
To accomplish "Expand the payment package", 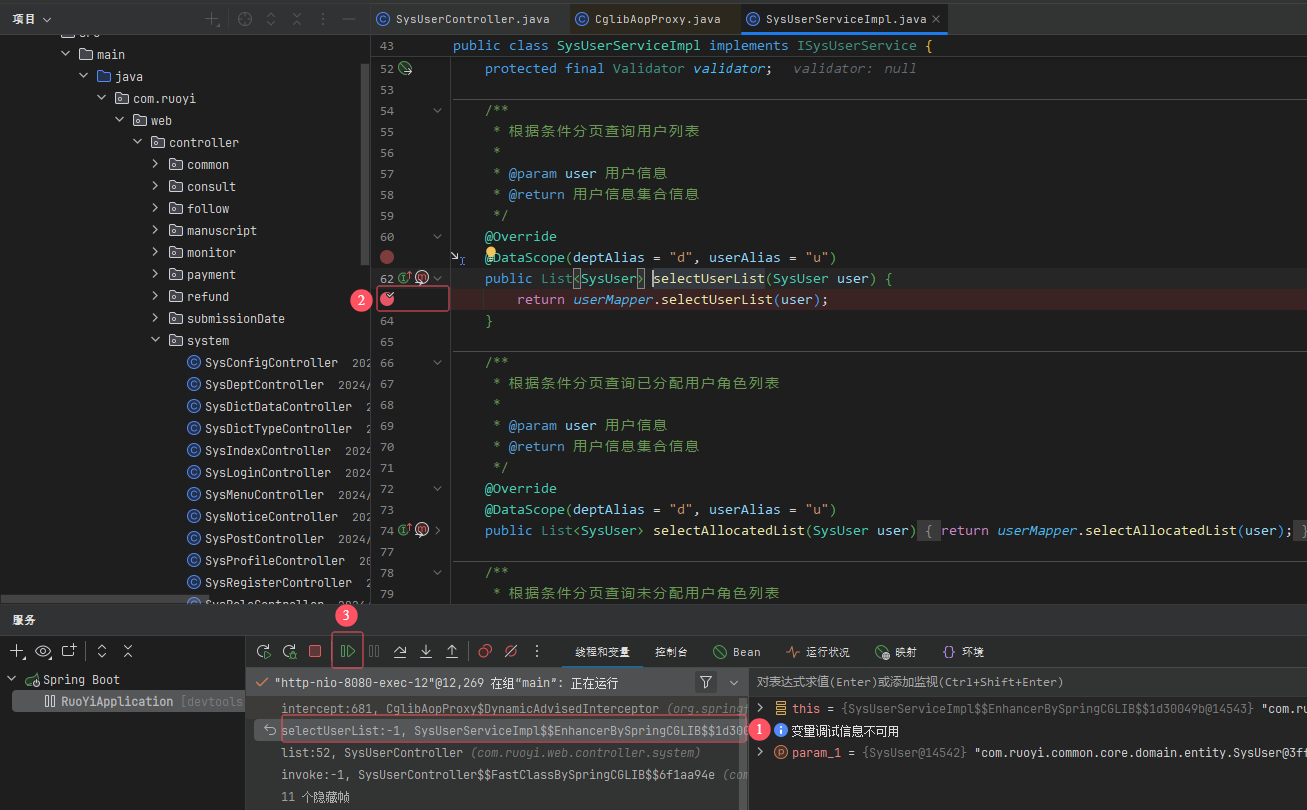I will click(156, 274).
